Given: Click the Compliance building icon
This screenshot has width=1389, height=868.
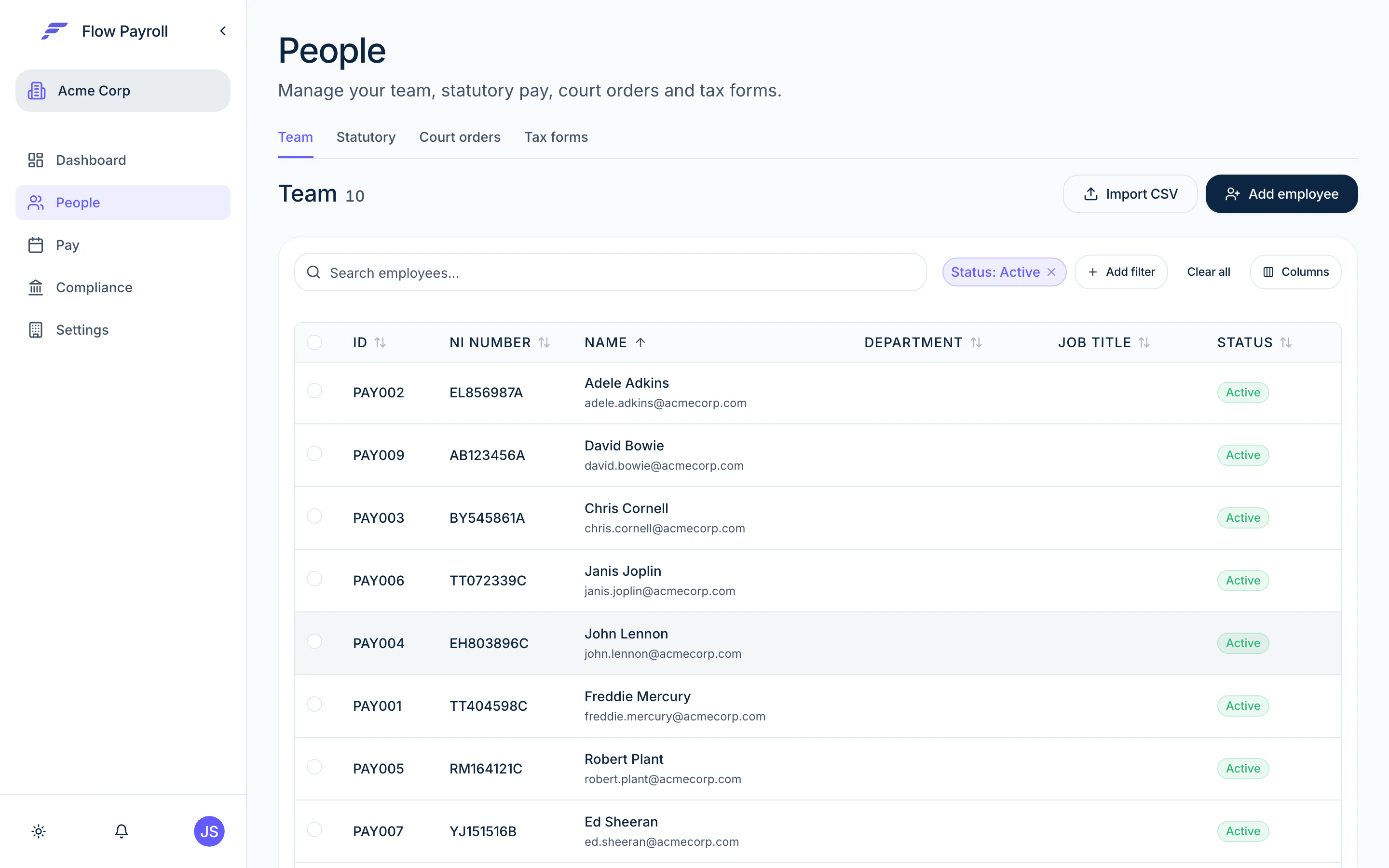Looking at the screenshot, I should coord(36,287).
